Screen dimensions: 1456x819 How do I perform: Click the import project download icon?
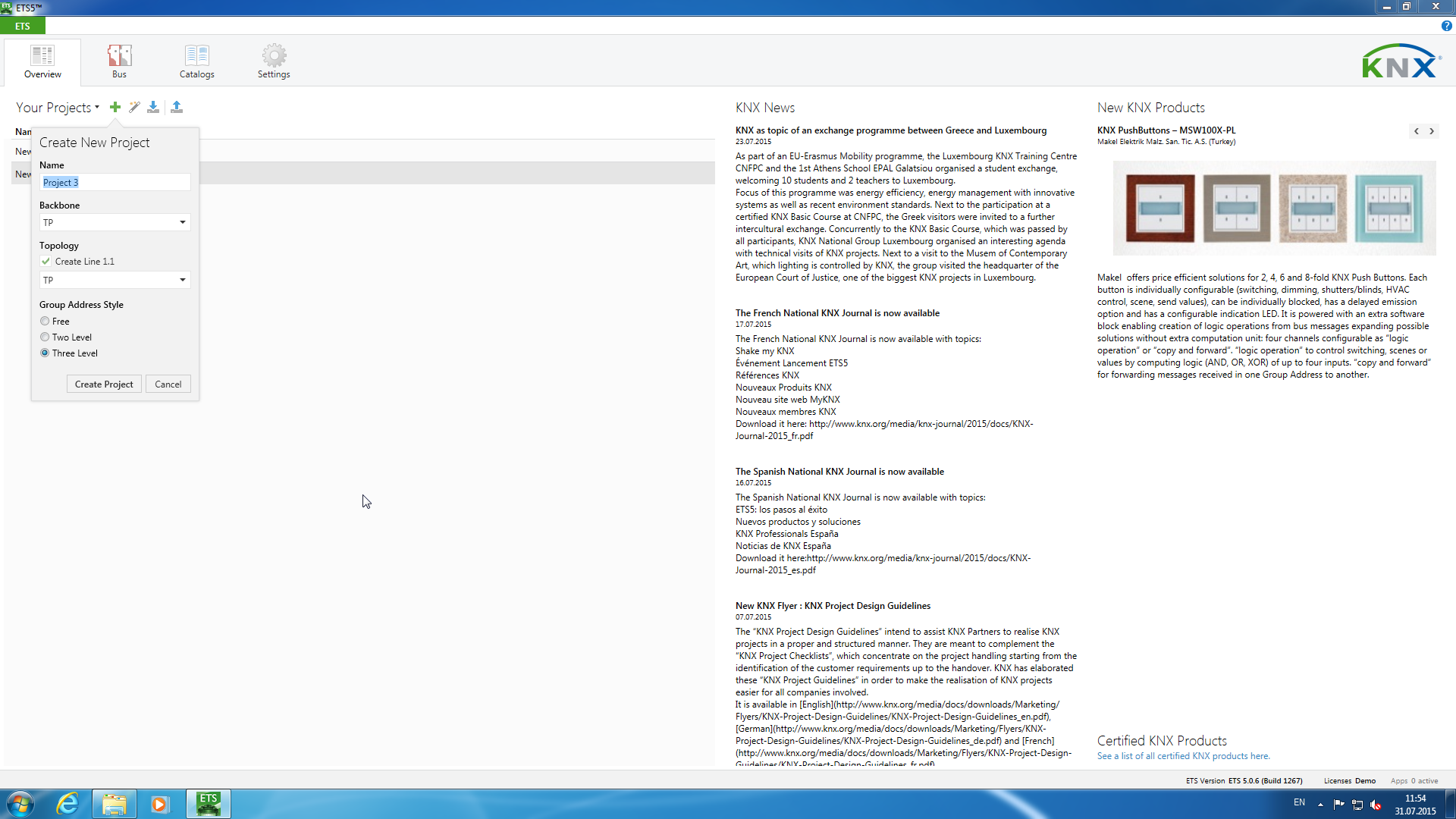(153, 107)
